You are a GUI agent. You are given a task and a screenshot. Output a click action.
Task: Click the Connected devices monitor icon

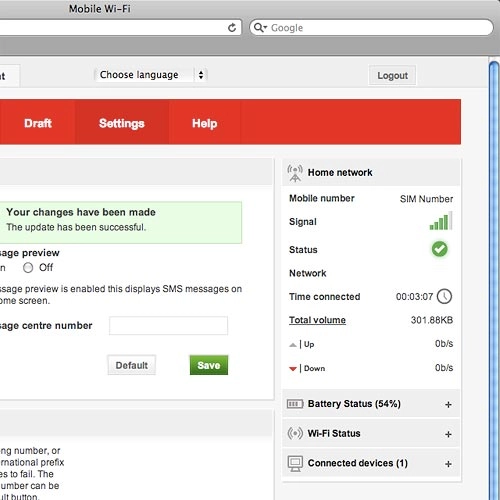point(295,464)
